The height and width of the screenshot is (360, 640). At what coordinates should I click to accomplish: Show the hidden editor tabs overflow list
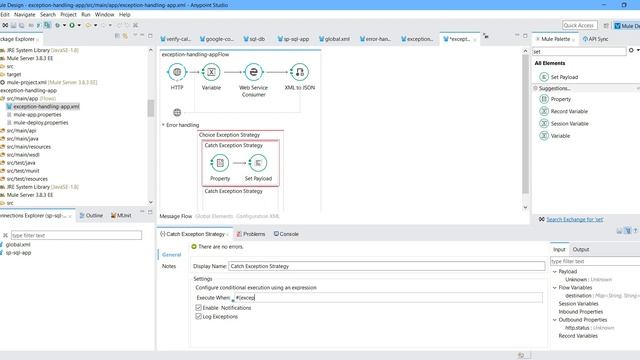tap(486, 36)
